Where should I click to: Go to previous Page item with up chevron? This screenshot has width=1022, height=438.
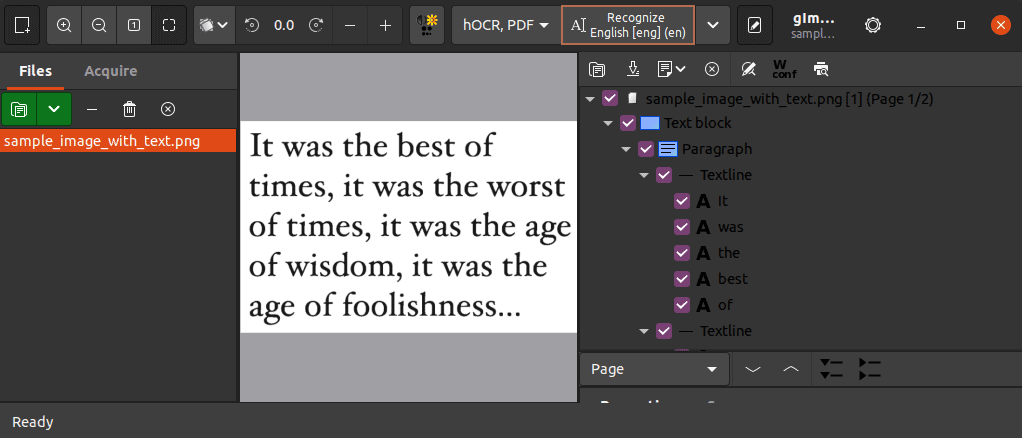791,370
